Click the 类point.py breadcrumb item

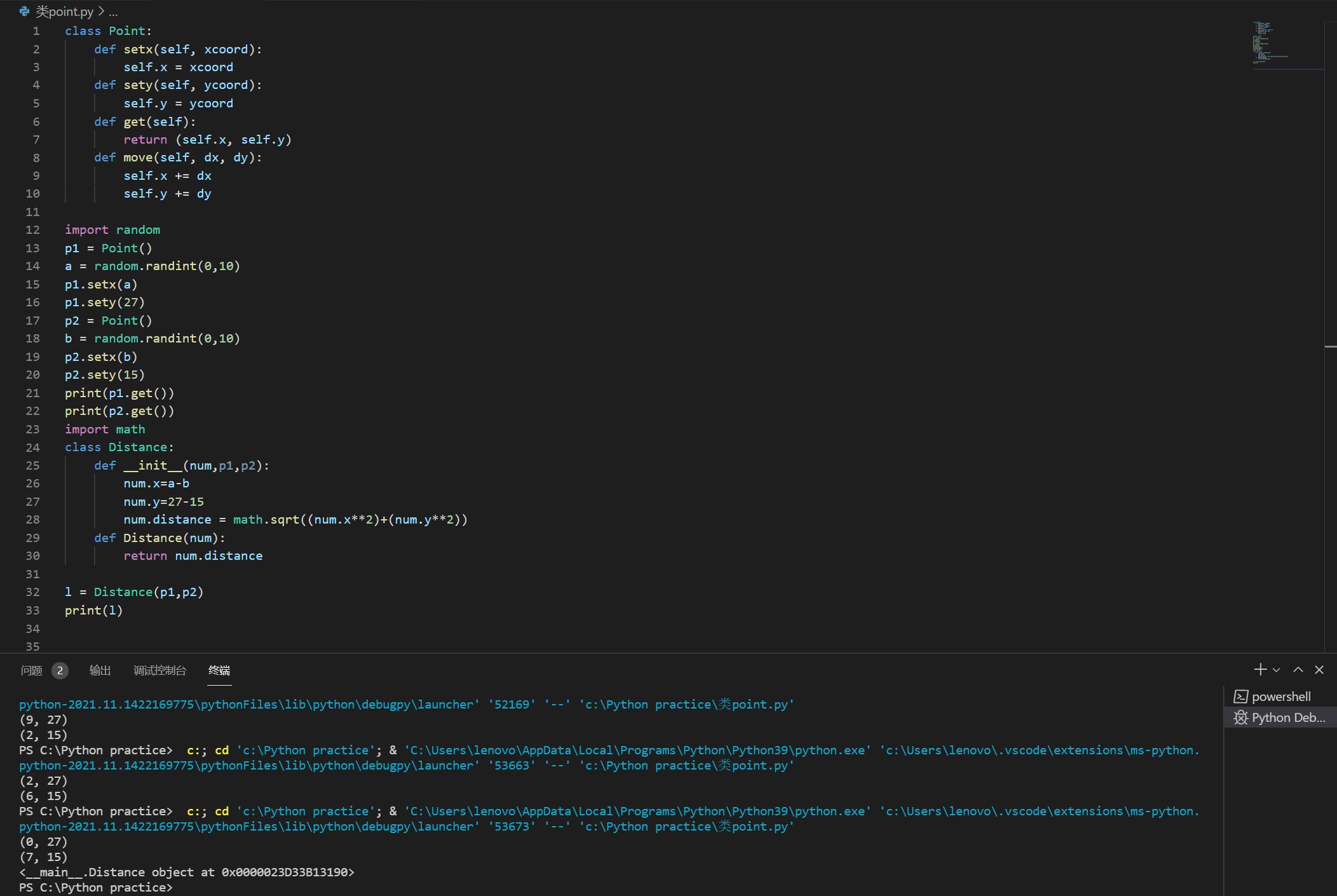64,11
